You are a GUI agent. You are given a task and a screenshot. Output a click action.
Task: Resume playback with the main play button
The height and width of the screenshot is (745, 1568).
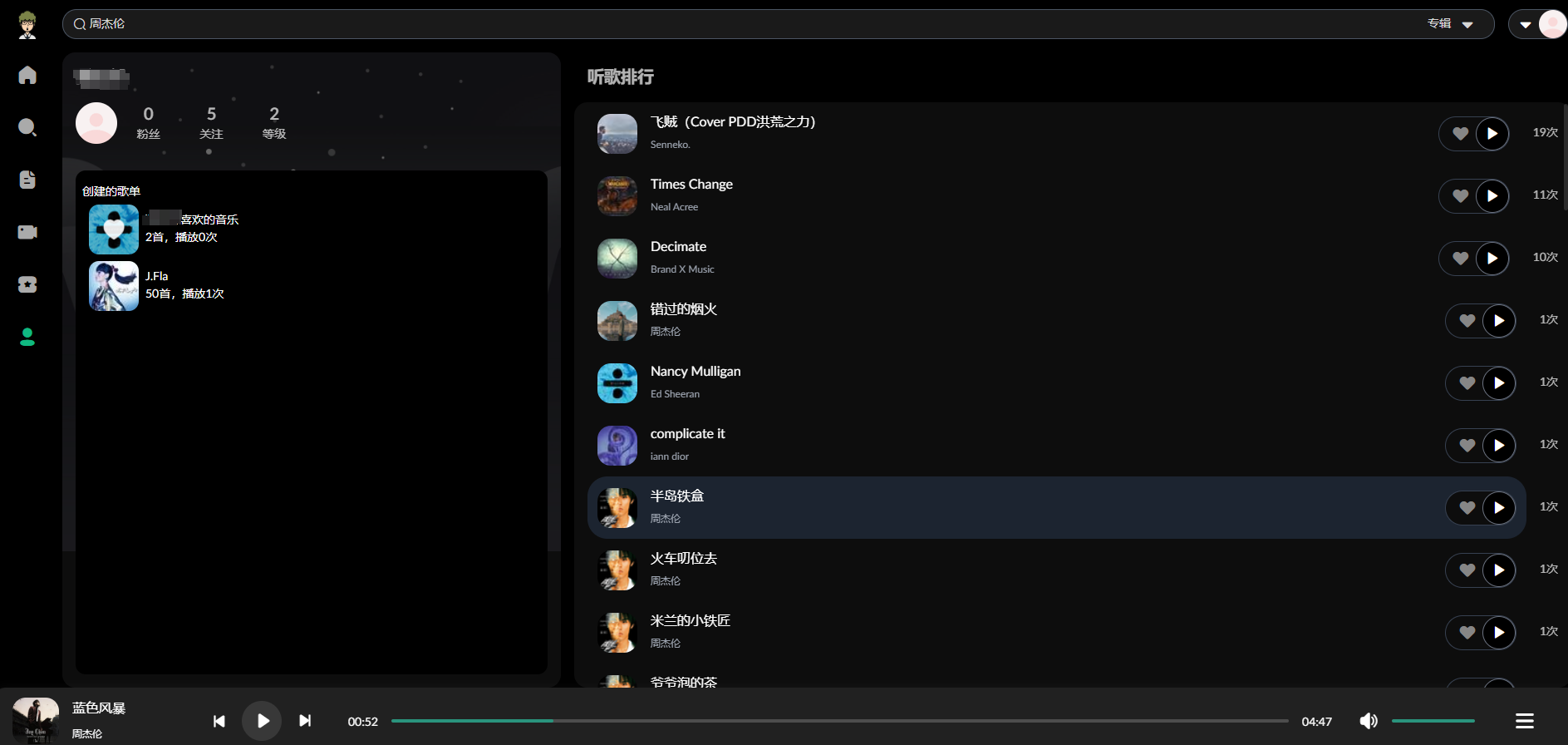262,721
